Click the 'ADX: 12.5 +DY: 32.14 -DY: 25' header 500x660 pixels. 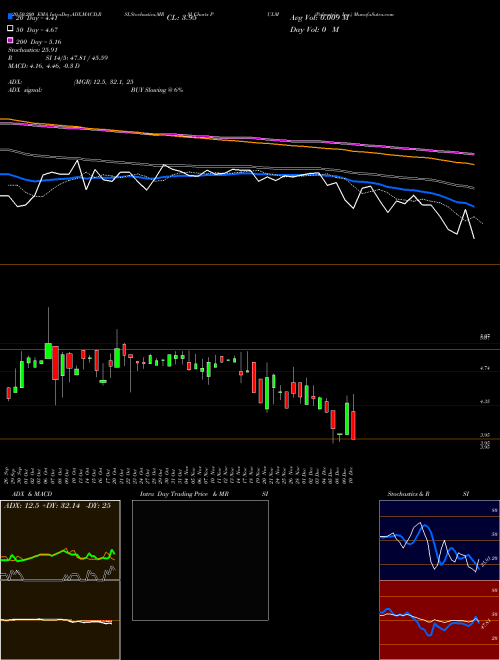coord(57,506)
